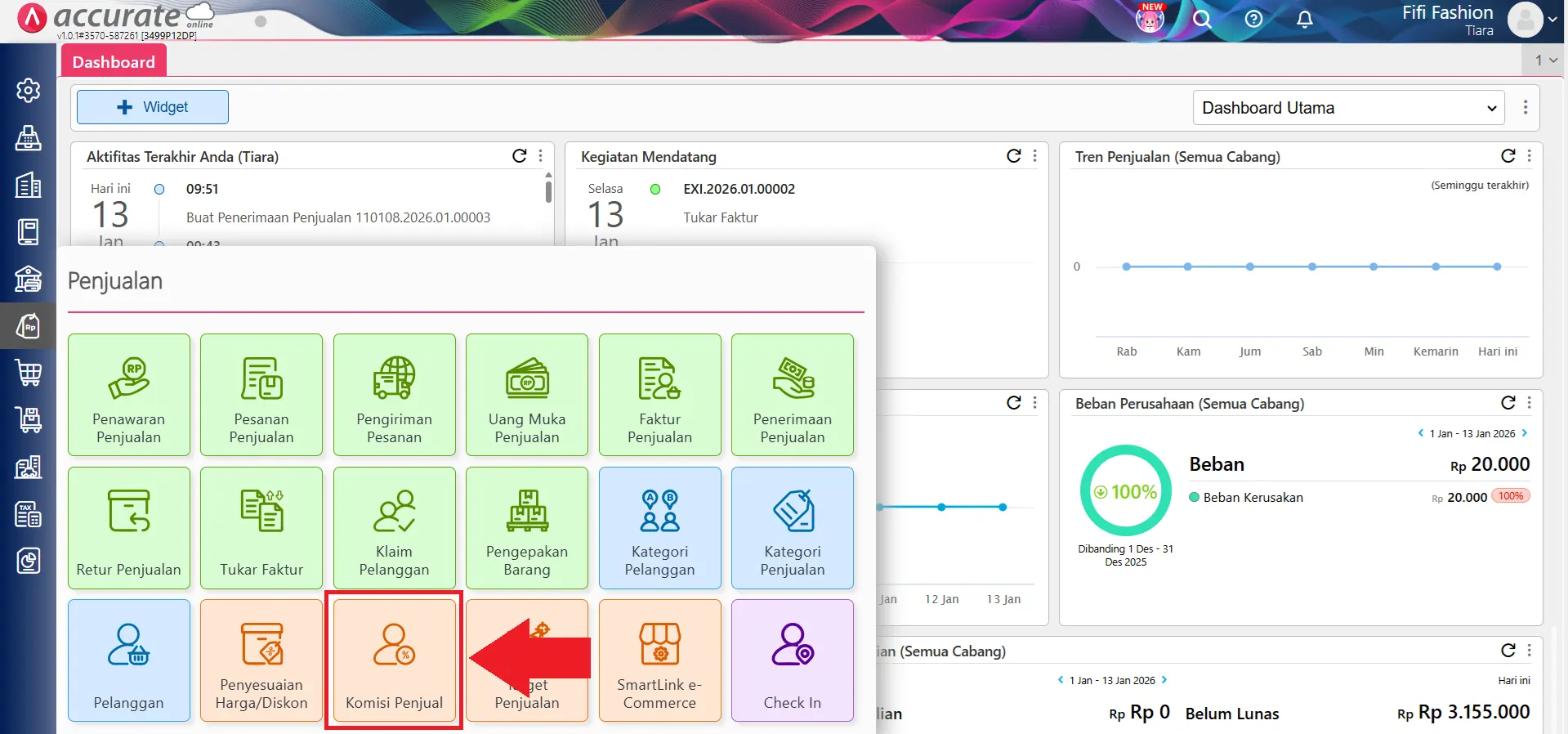Select the Pengiriman Pesanan tile
1568x734 pixels.
[394, 395]
